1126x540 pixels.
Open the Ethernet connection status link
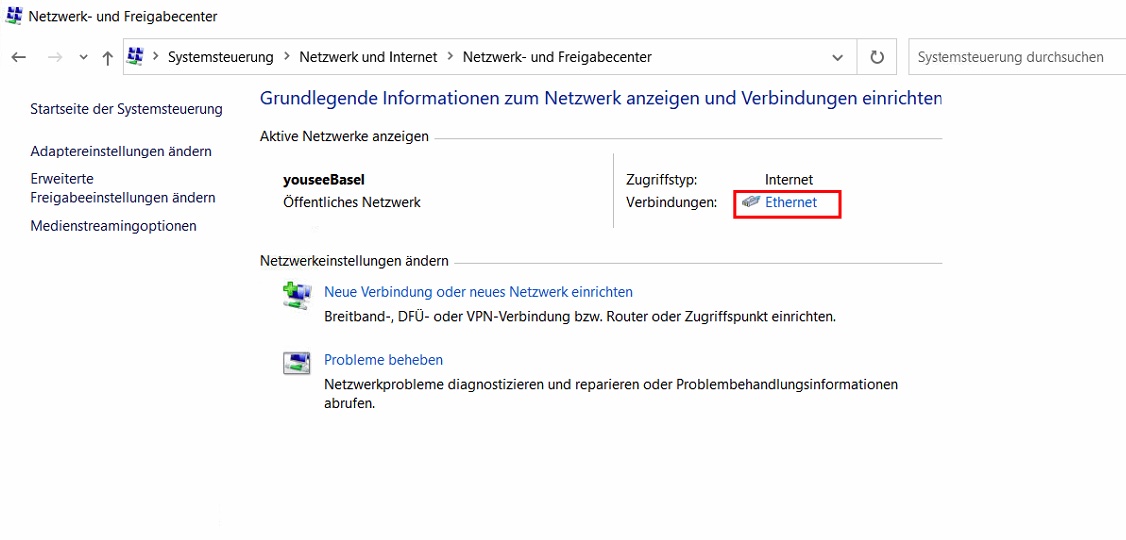(790, 202)
